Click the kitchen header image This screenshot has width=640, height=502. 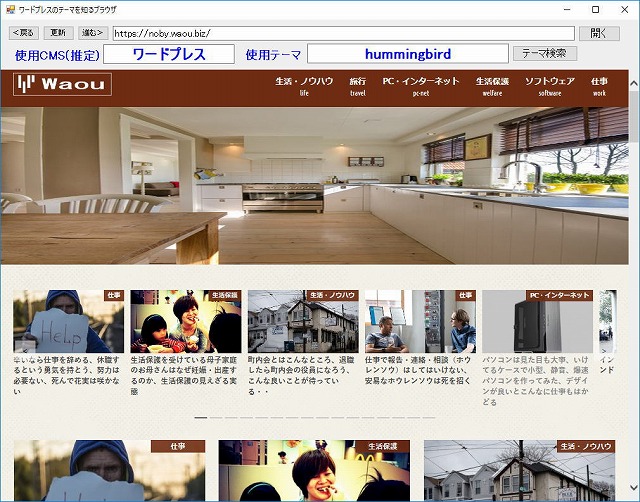314,186
